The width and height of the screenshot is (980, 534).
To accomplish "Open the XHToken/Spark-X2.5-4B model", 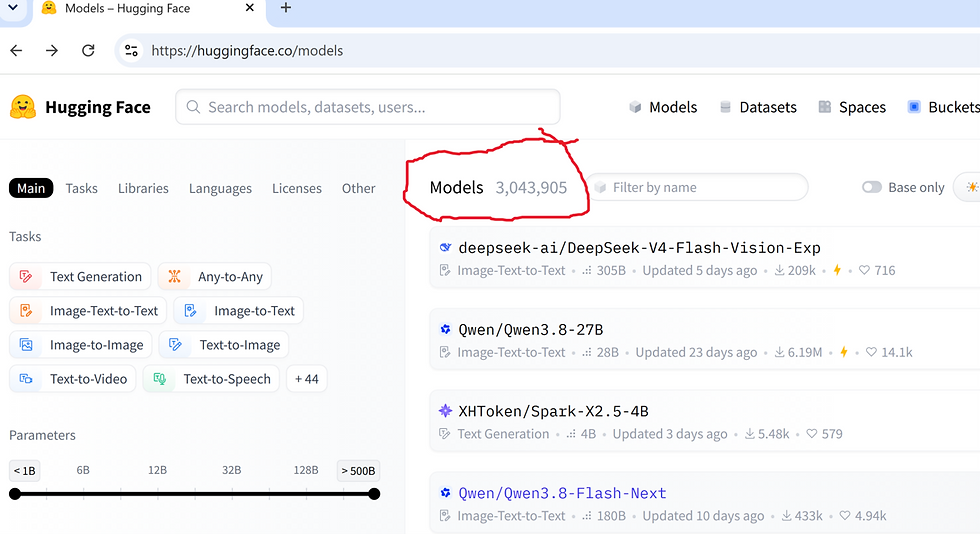I will (x=553, y=411).
